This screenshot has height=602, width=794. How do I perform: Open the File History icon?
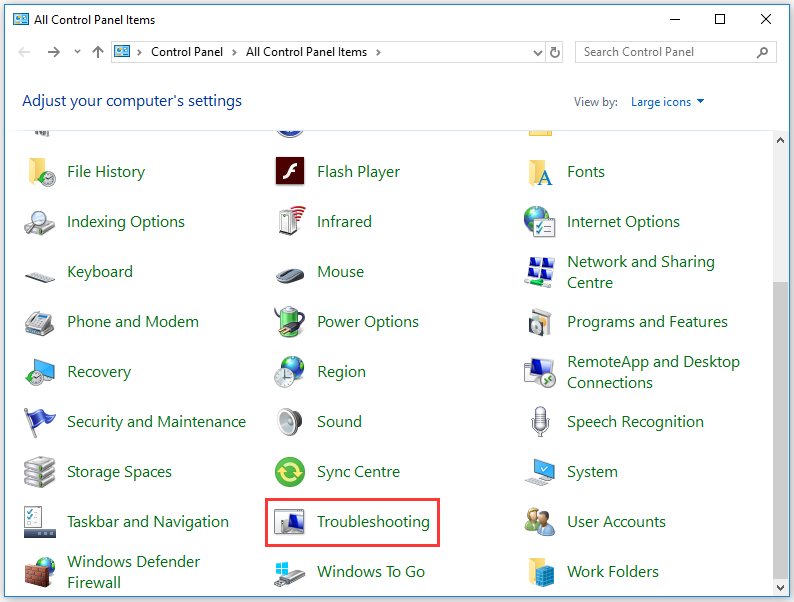point(42,172)
